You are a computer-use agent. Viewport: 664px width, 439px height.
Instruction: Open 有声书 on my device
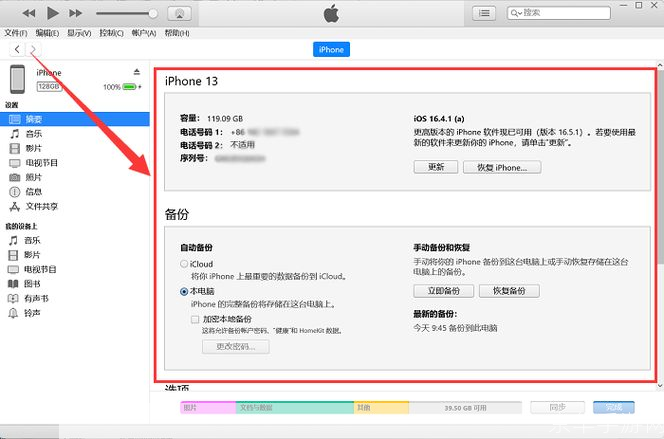tap(36, 298)
